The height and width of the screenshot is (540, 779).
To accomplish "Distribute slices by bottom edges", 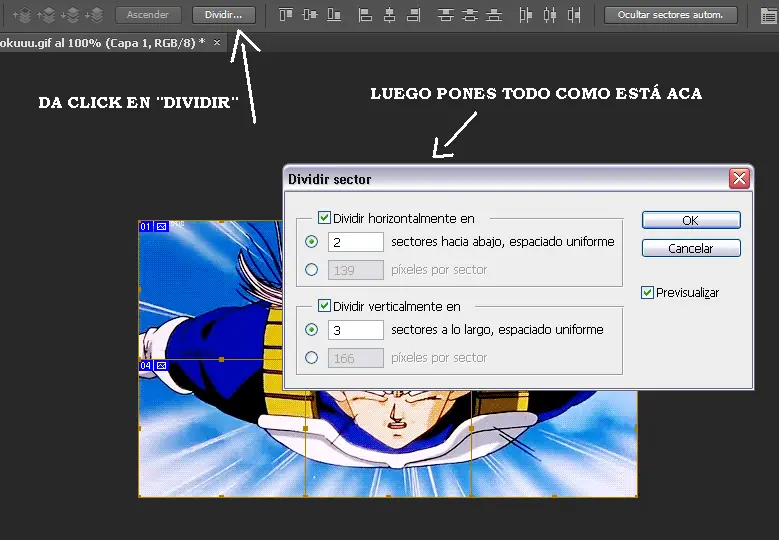I will tap(493, 15).
